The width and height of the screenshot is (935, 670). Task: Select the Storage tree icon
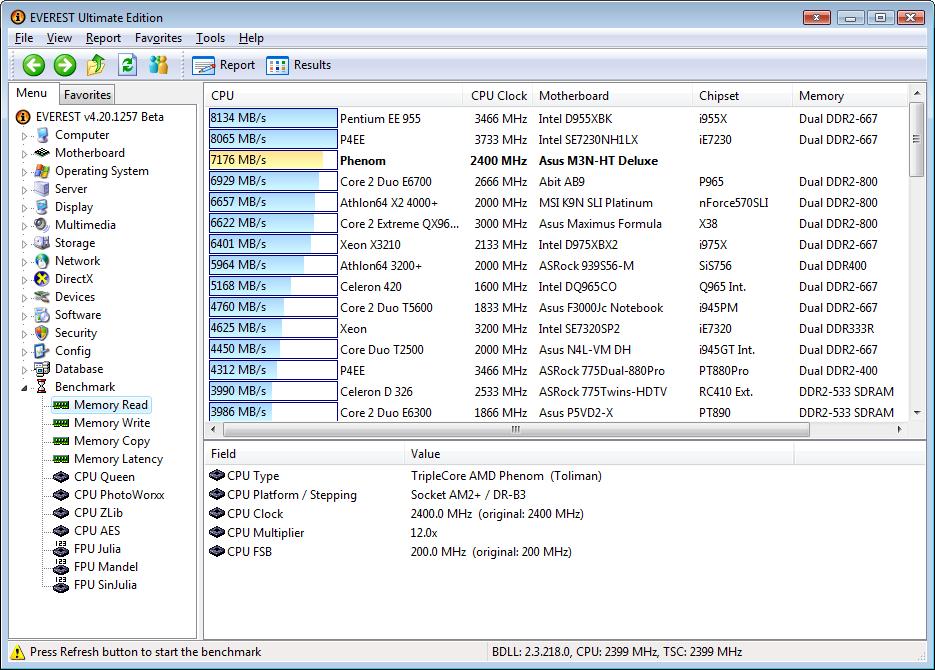coord(42,243)
